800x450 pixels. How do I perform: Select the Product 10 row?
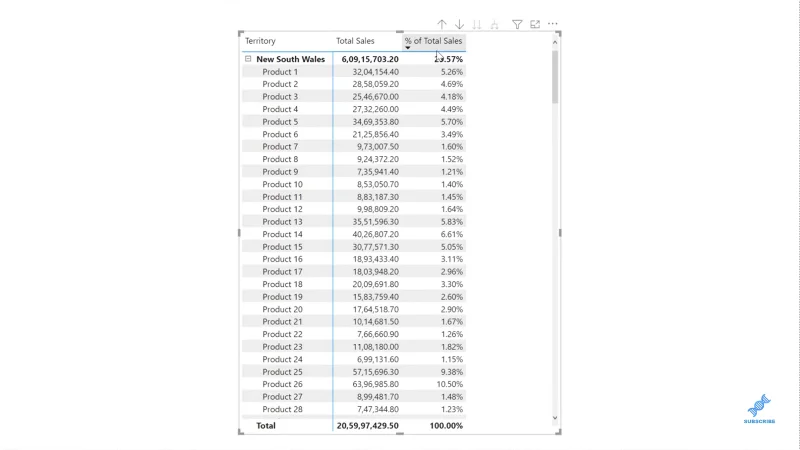pyautogui.click(x=354, y=184)
